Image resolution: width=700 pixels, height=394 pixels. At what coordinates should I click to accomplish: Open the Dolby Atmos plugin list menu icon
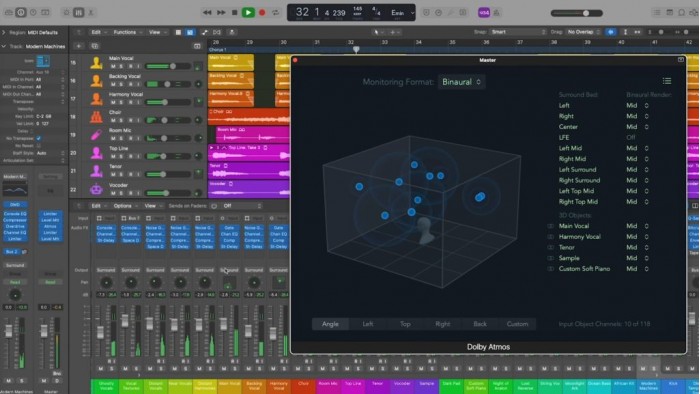pyautogui.click(x=667, y=81)
